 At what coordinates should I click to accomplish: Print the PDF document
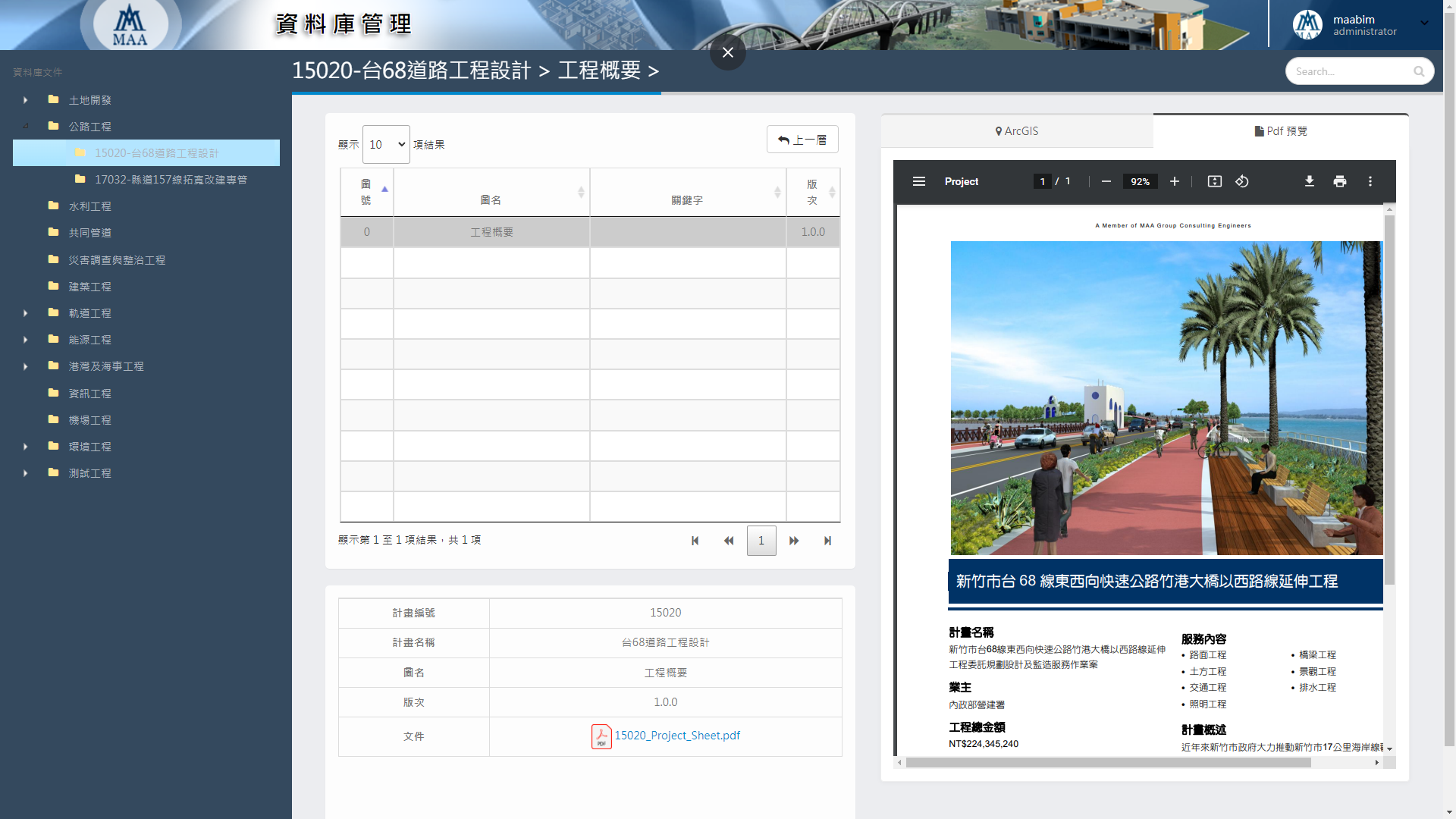point(1340,181)
